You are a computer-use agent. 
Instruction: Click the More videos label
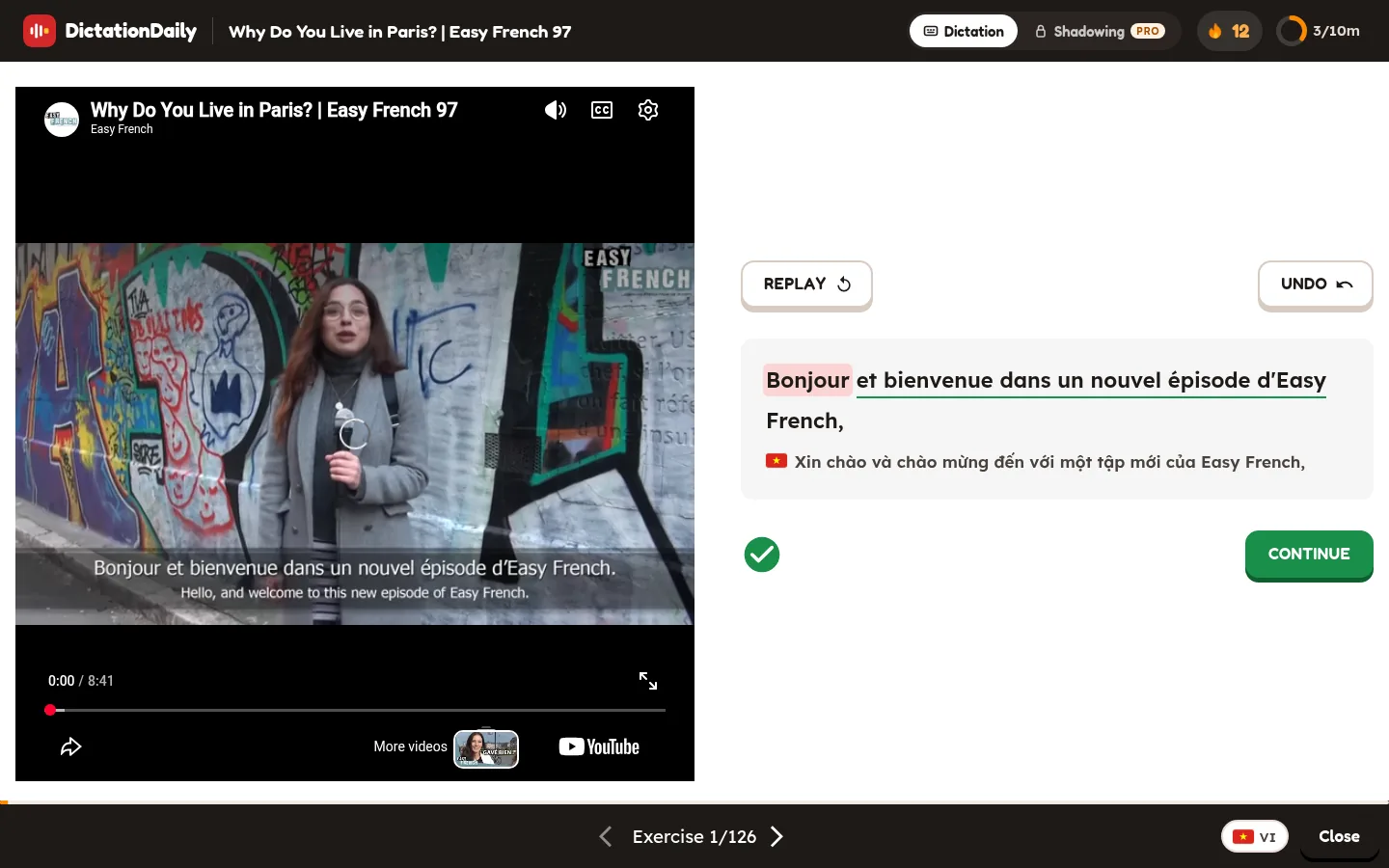tap(410, 746)
